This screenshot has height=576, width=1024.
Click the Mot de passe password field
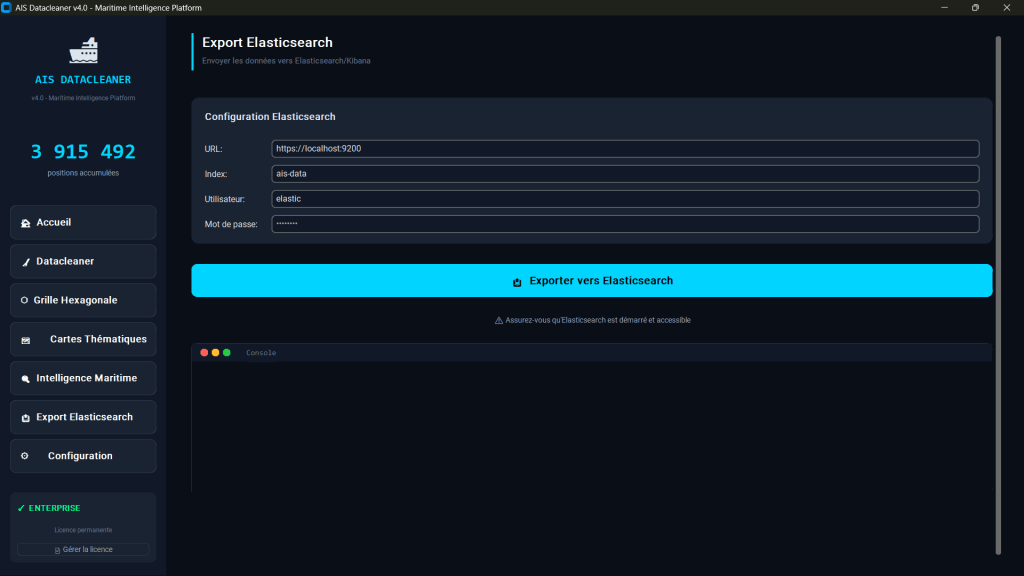[625, 224]
